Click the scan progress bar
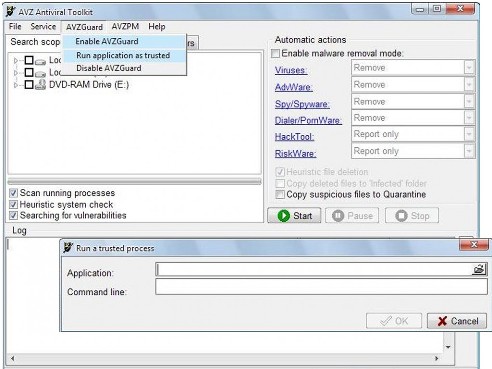 point(135,181)
